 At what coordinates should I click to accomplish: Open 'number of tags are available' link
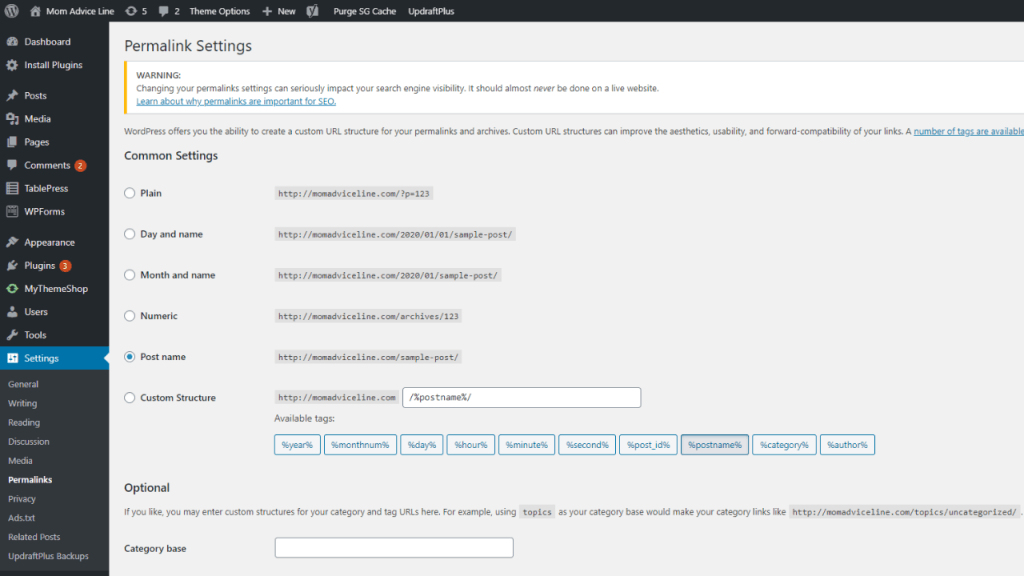click(x=968, y=131)
